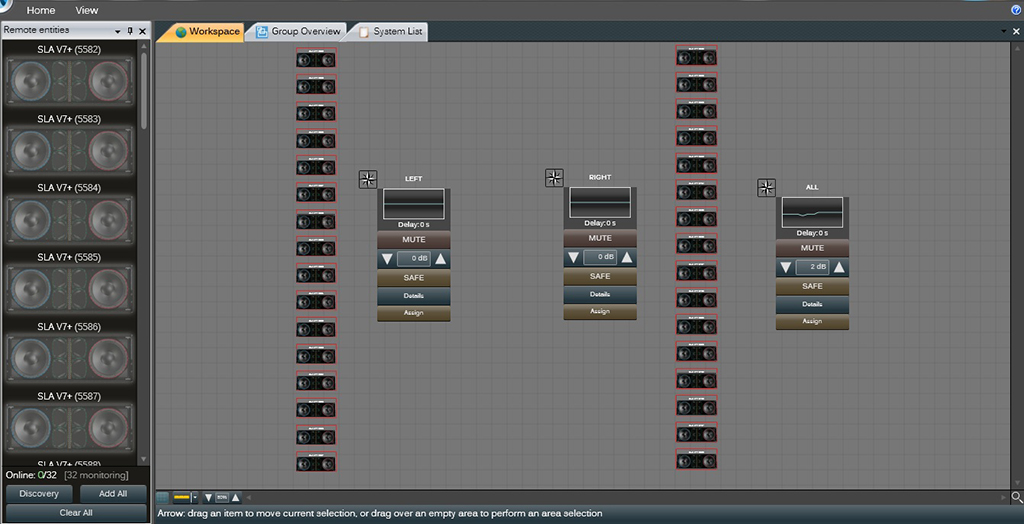The height and width of the screenshot is (524, 1024).
Task: Pin the Remote entities panel
Action: pos(130,32)
